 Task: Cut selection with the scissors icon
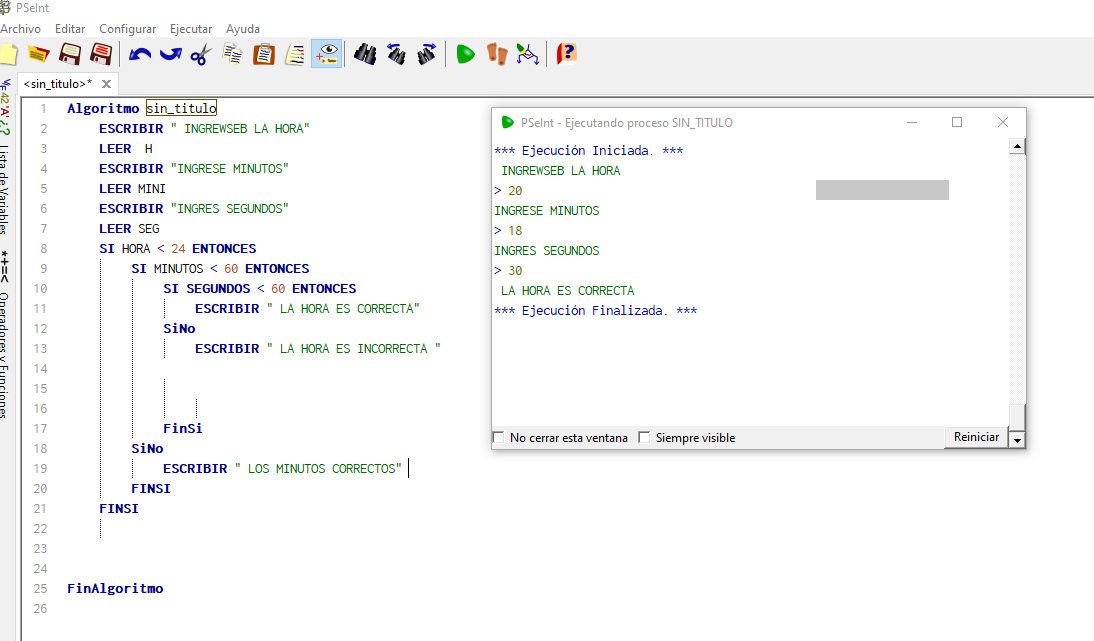pos(200,54)
